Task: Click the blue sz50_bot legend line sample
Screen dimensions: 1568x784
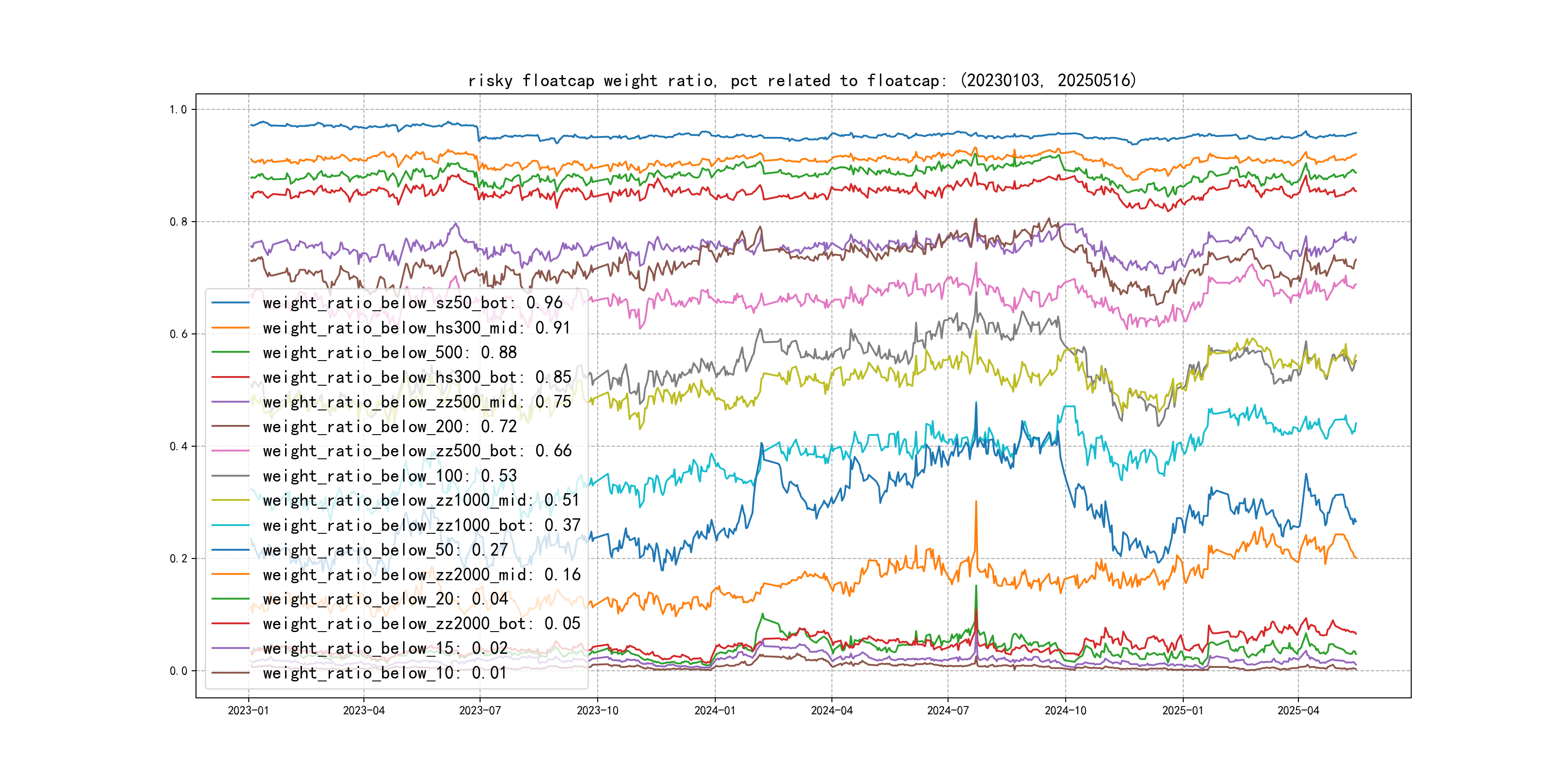Action: click(230, 302)
